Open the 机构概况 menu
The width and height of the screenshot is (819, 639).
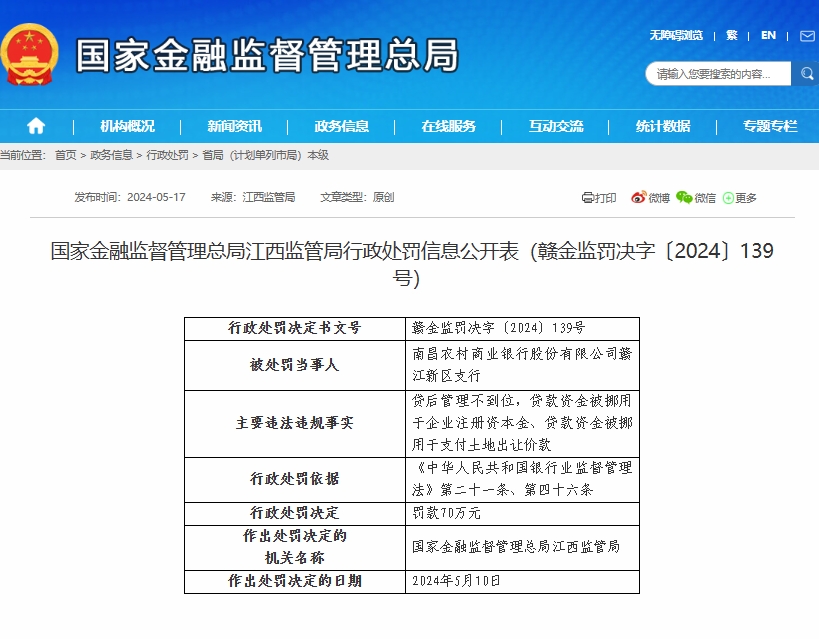(127, 126)
